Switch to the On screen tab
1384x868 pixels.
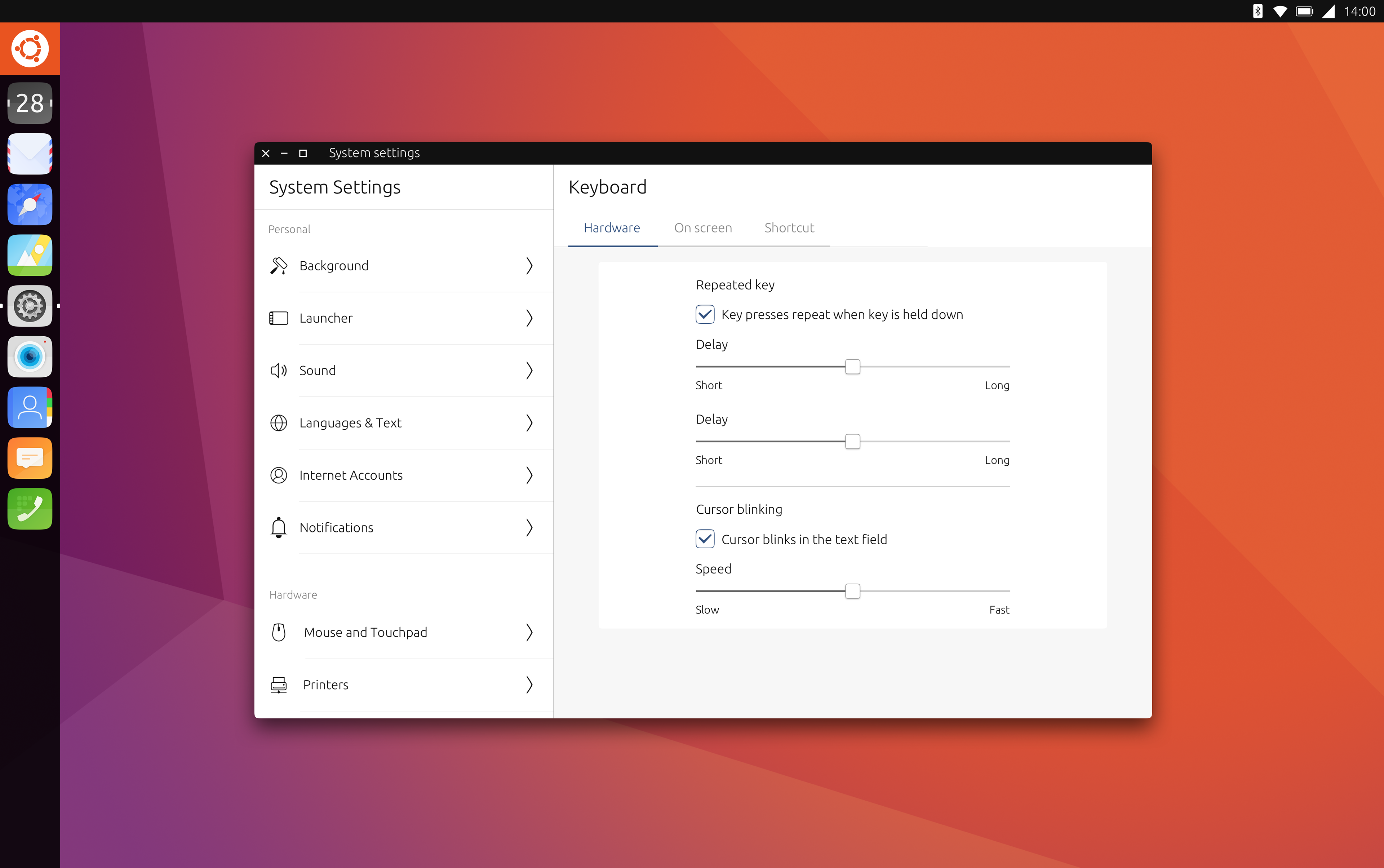[x=703, y=229]
